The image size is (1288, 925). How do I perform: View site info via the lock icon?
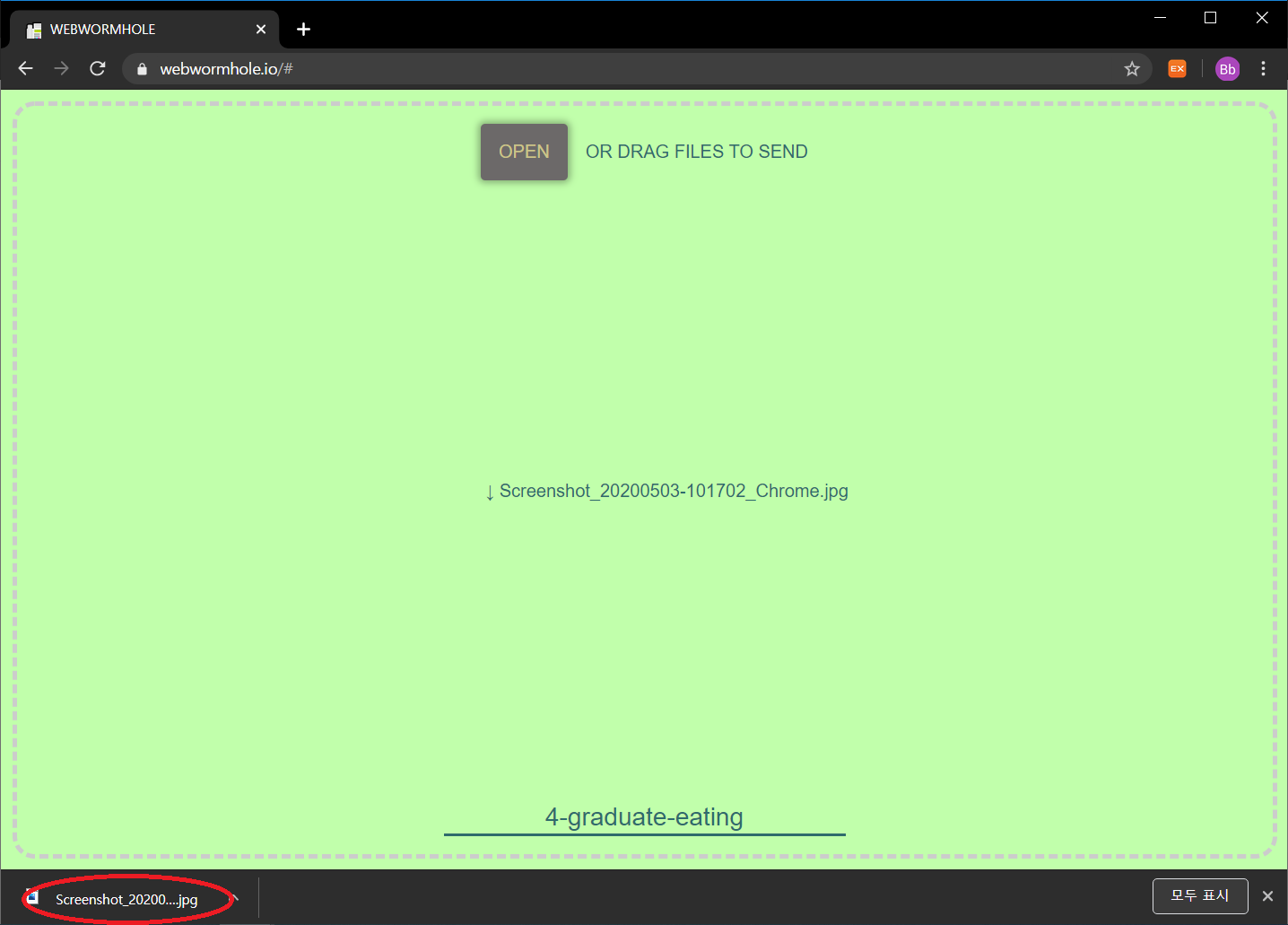point(142,69)
